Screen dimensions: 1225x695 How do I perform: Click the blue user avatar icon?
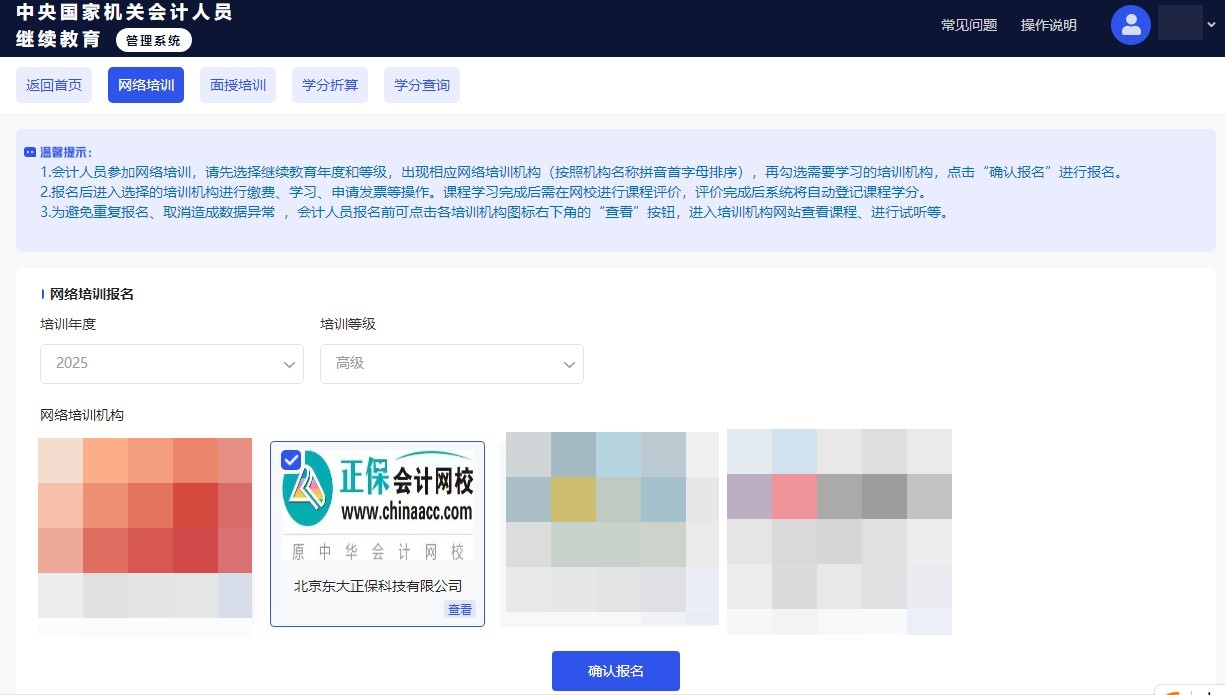click(1130, 25)
